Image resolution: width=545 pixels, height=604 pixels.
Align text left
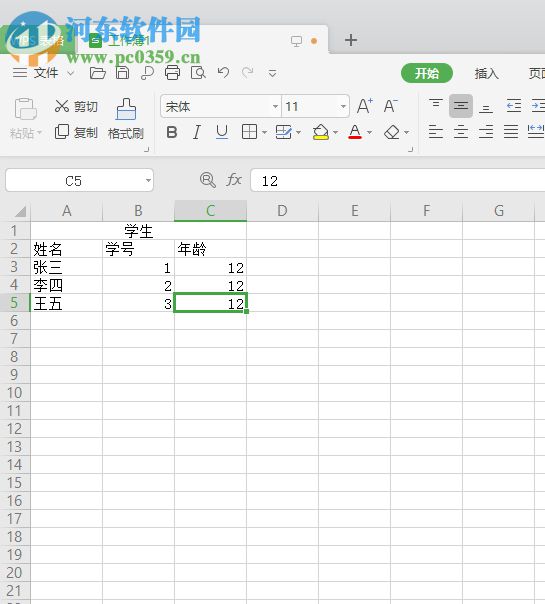436,132
